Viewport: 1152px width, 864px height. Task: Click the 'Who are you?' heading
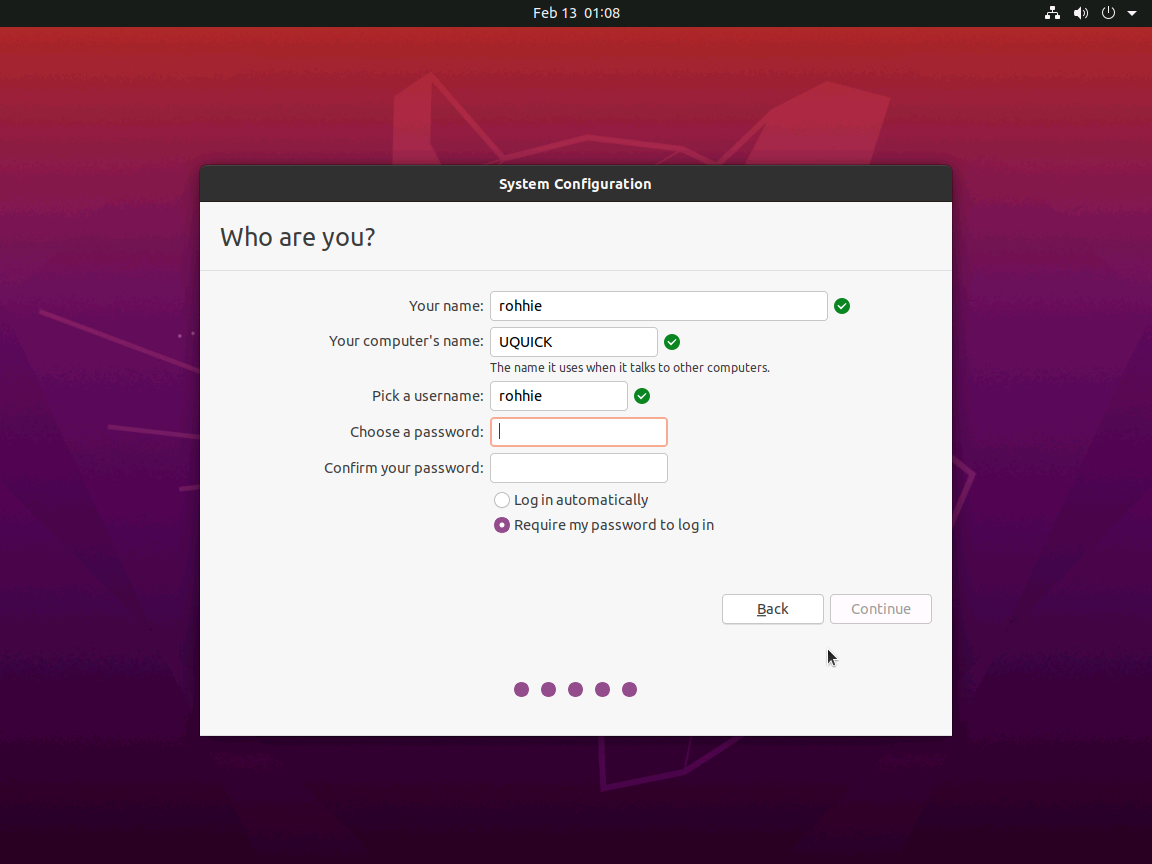point(298,237)
